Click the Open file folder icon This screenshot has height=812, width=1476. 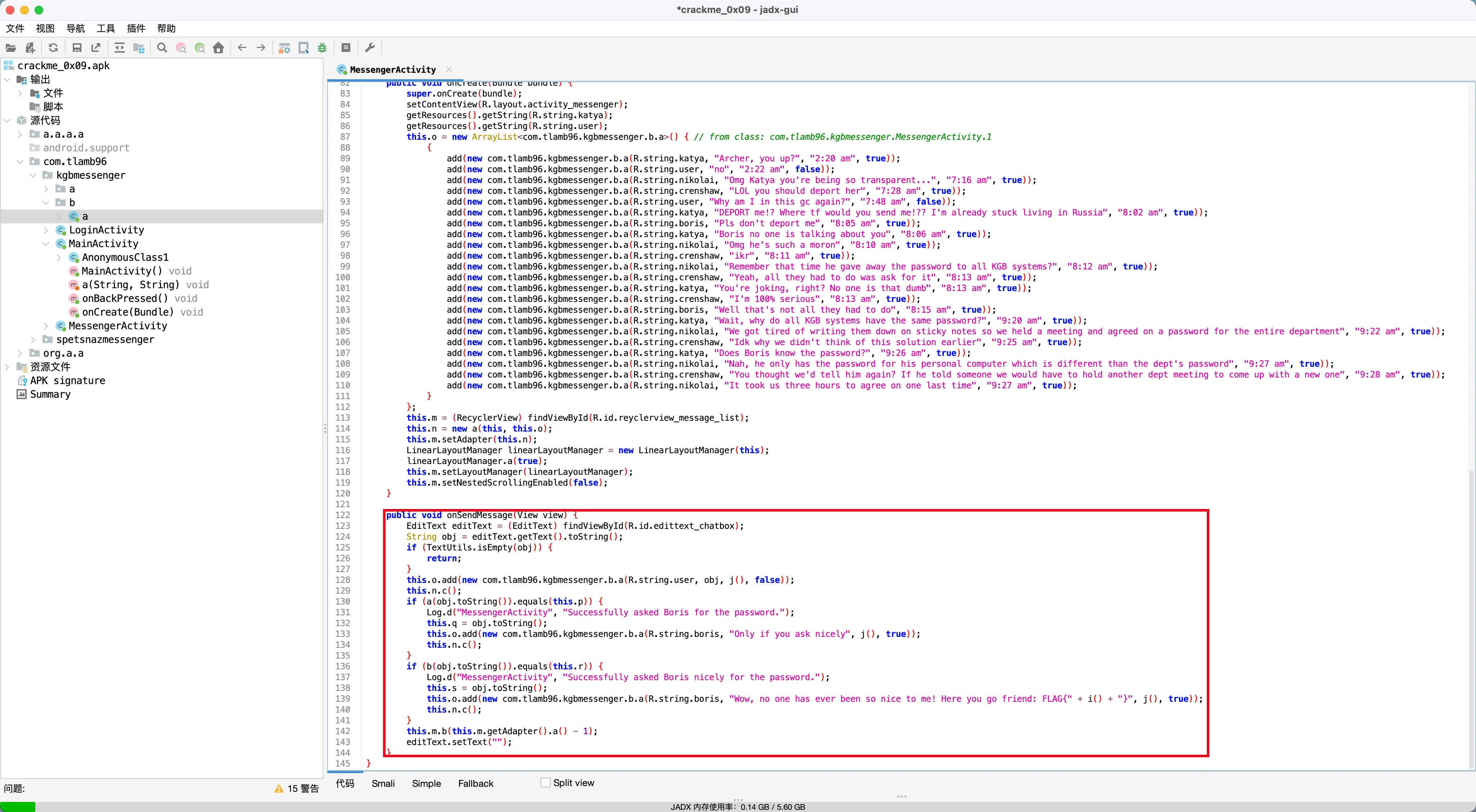click(x=11, y=48)
